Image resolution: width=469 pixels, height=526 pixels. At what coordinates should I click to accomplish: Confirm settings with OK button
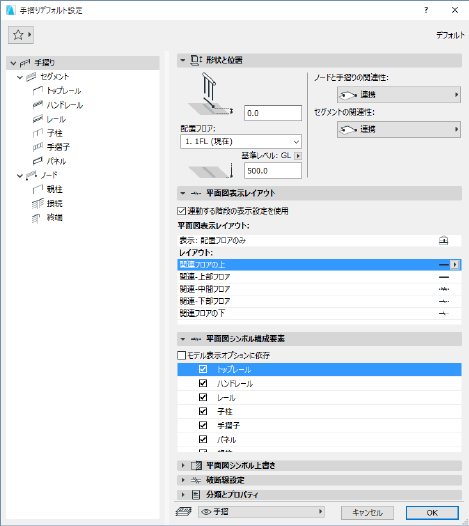[432, 513]
